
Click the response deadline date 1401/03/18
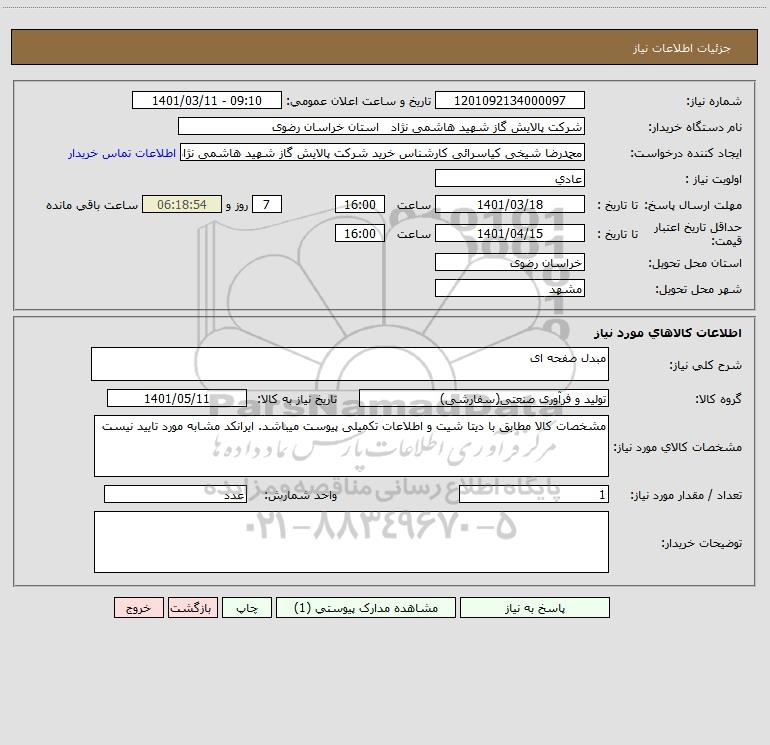tap(510, 204)
